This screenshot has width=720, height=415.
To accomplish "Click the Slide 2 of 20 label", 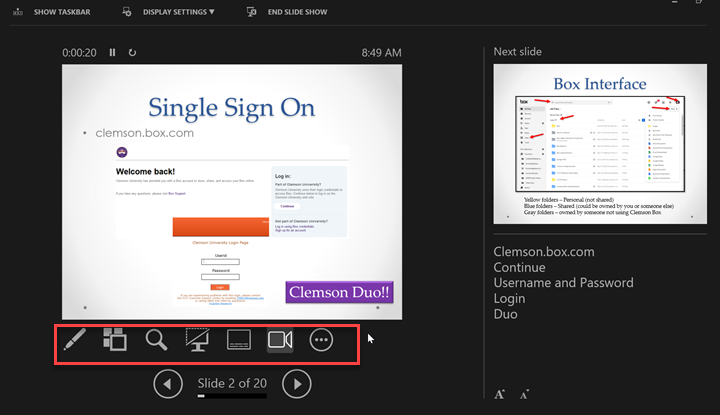I will pos(232,383).
